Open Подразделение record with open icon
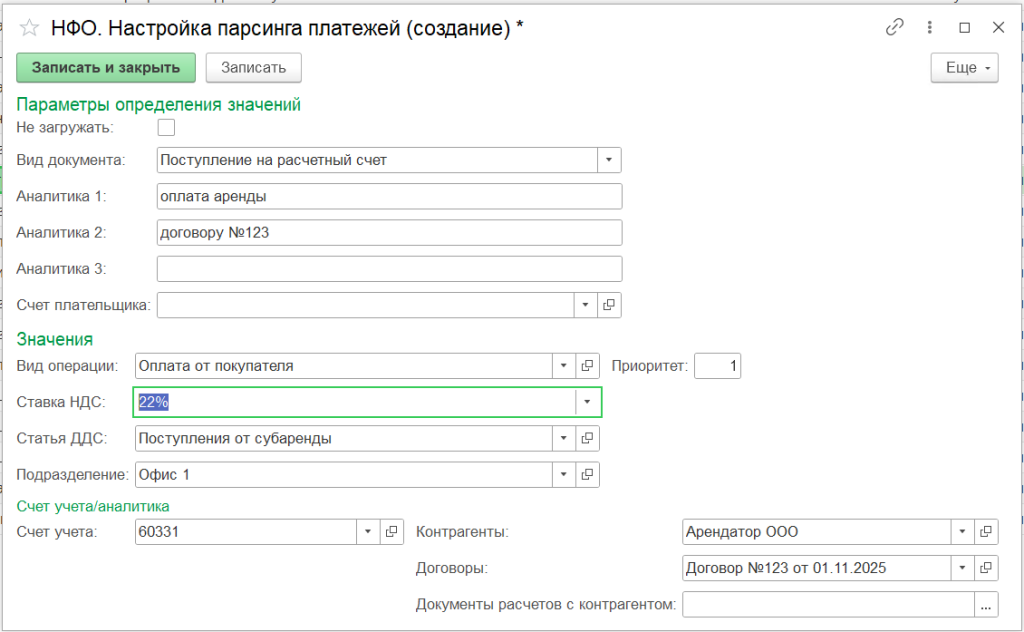Viewport: 1024px width, 632px height. (x=589, y=474)
